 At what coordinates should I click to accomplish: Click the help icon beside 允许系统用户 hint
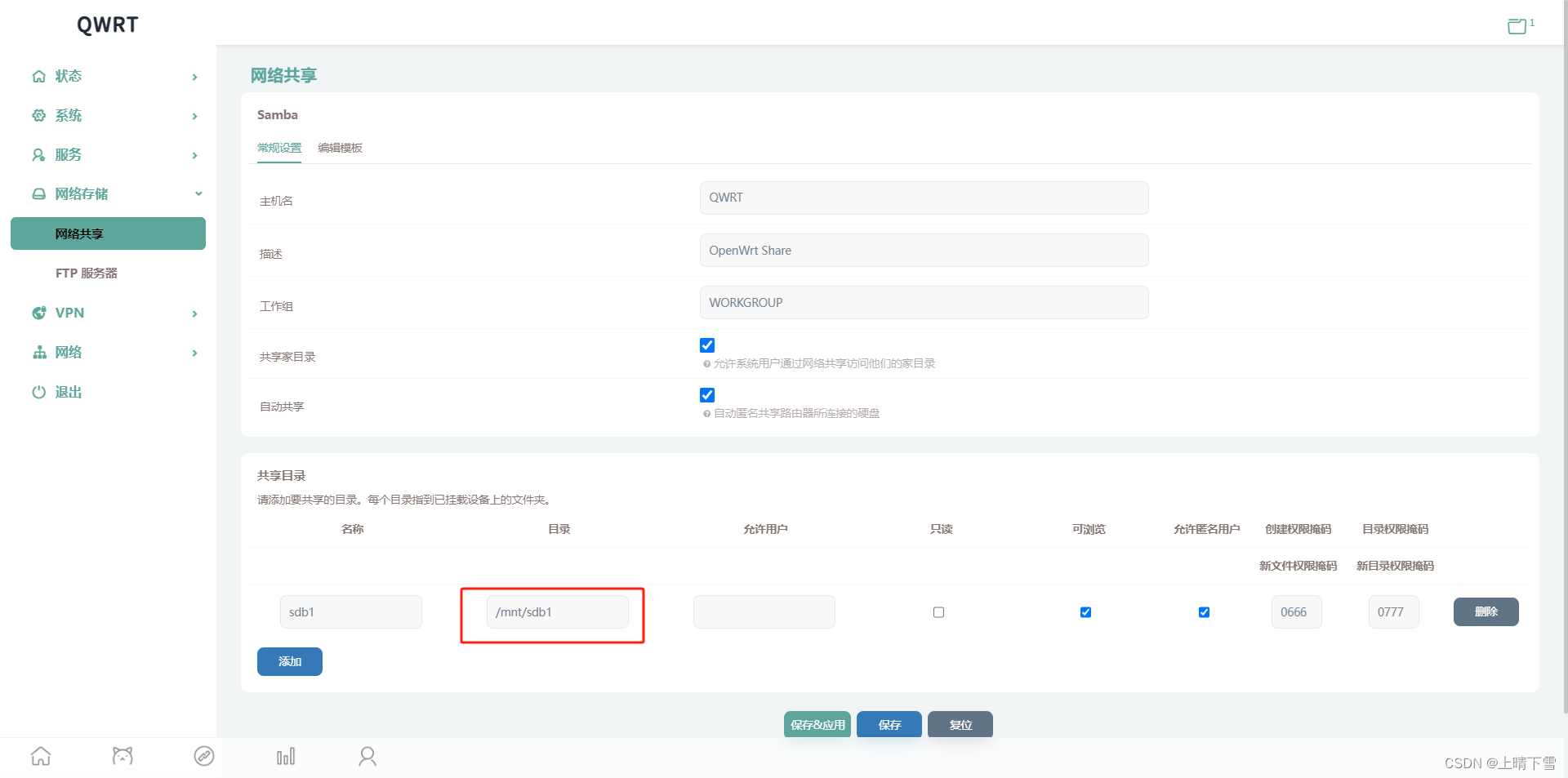point(707,364)
